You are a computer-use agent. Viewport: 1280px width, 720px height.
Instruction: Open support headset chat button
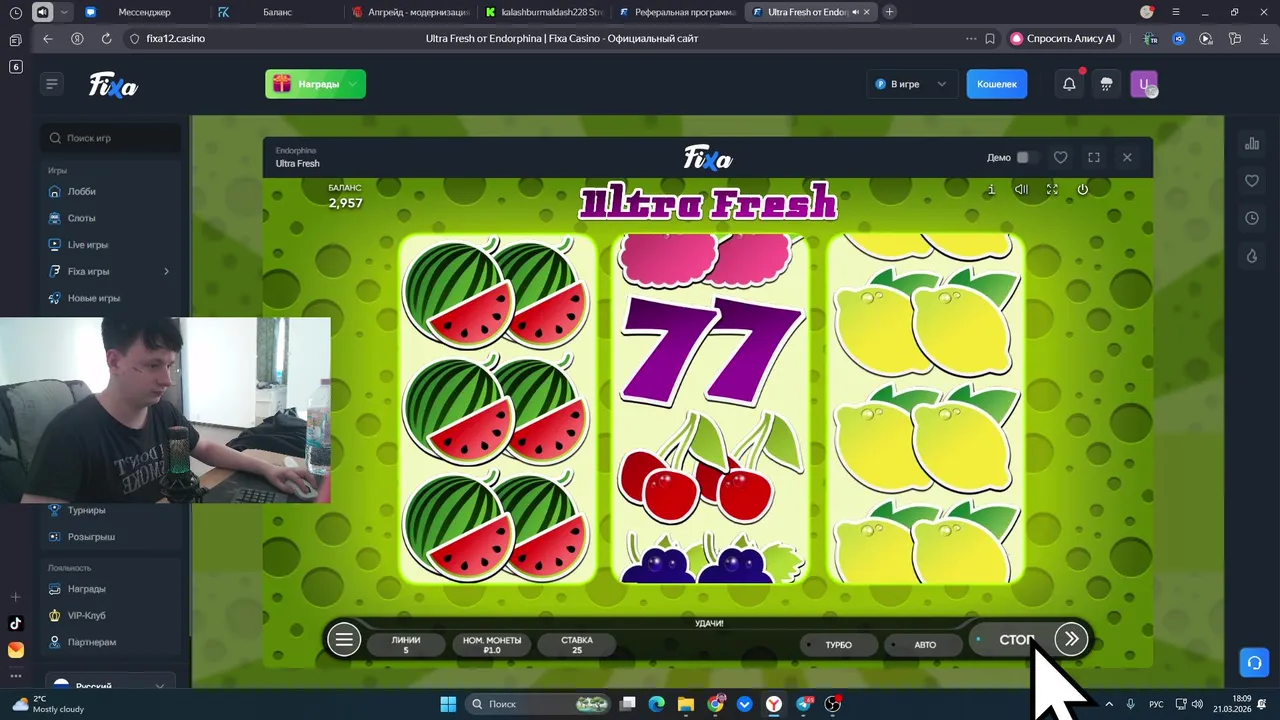point(1253,662)
